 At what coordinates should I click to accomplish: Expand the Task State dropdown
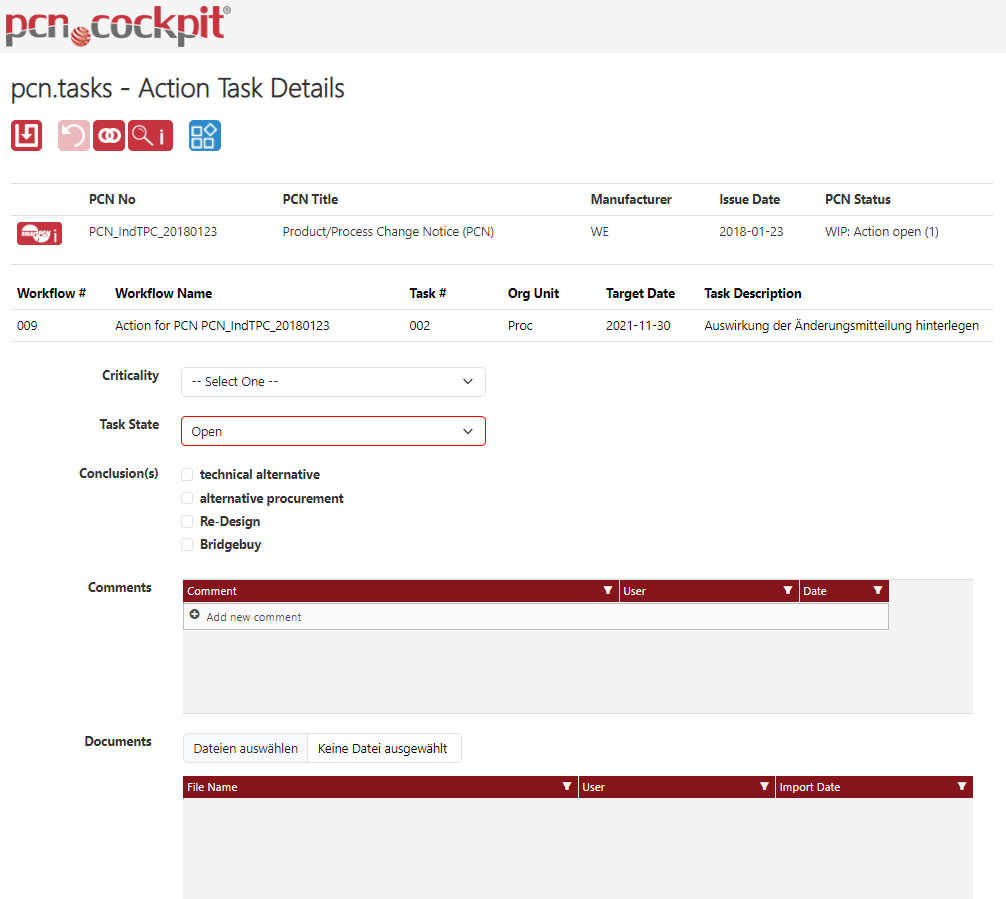[x=333, y=432]
